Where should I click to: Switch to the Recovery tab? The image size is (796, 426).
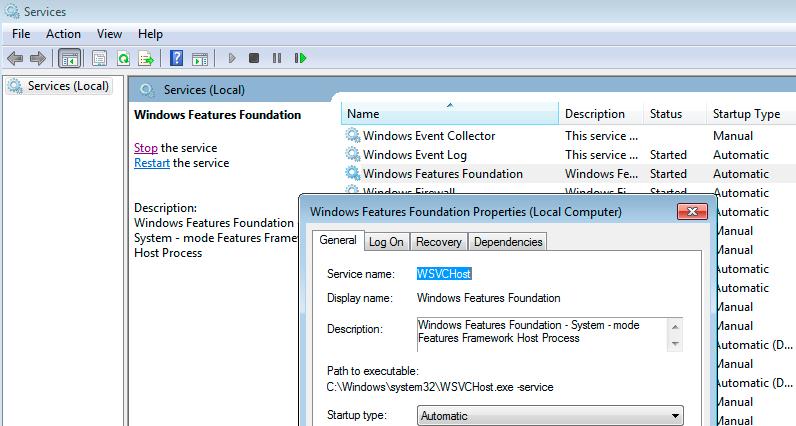point(439,242)
